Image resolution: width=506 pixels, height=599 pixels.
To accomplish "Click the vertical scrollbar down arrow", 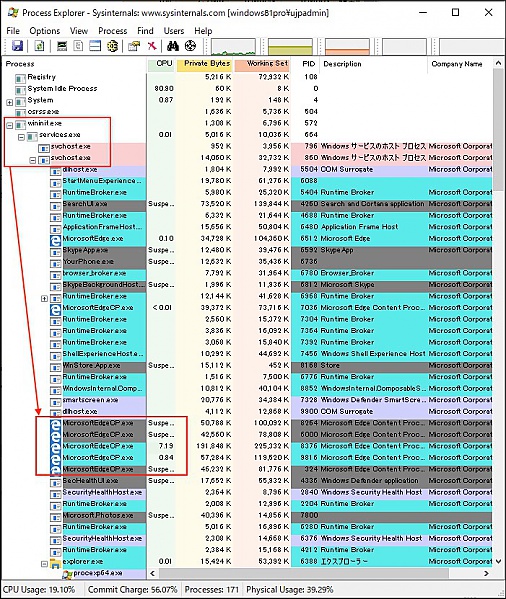I will (498, 562).
